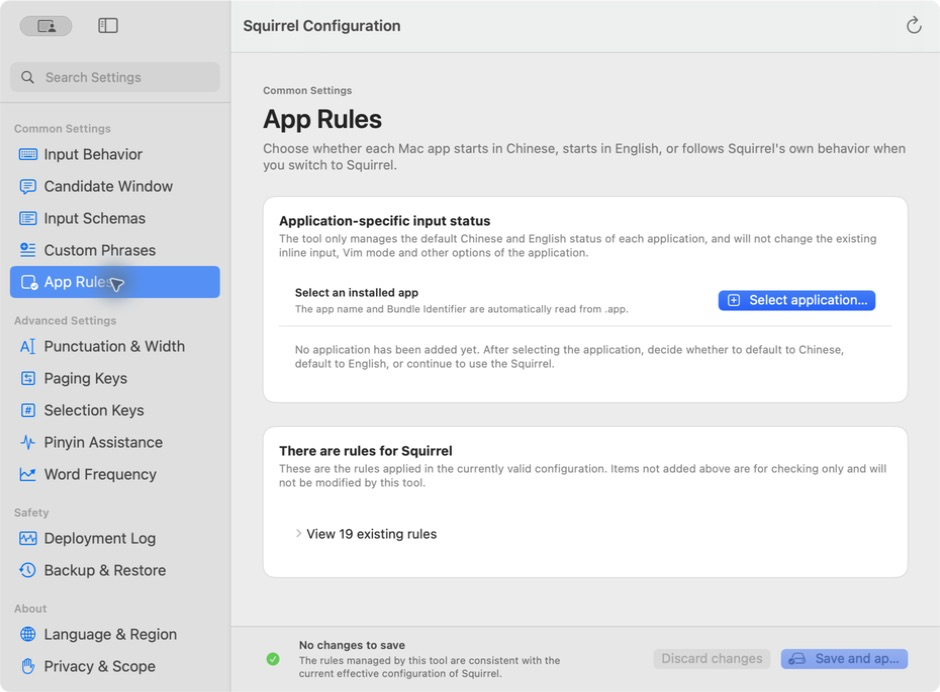Click the Squirrel Configuration window title
This screenshot has width=940, height=692.
point(322,26)
